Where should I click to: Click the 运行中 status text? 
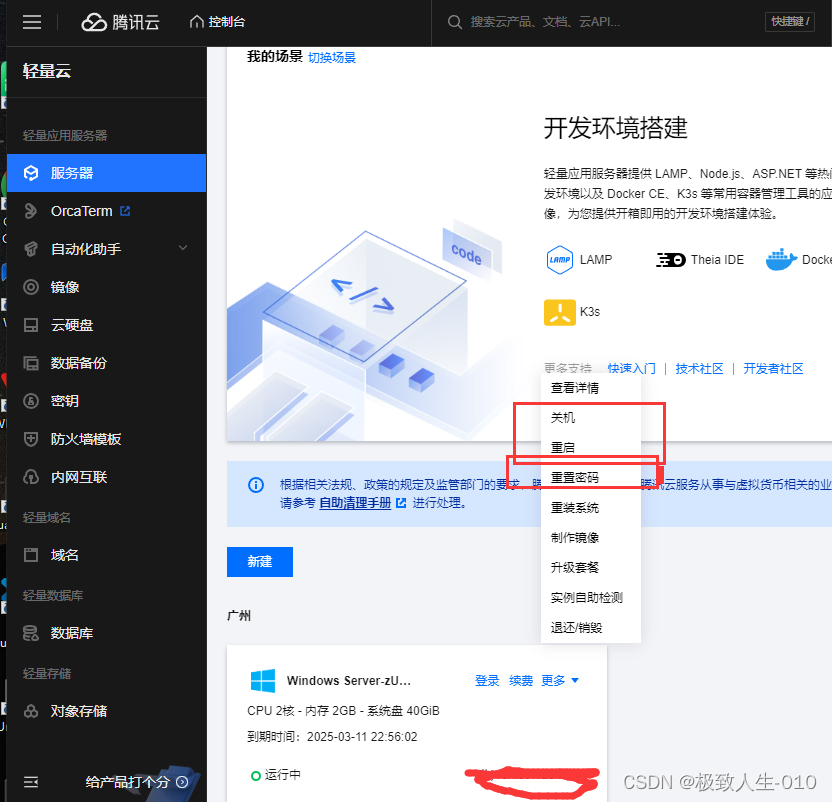point(283,775)
